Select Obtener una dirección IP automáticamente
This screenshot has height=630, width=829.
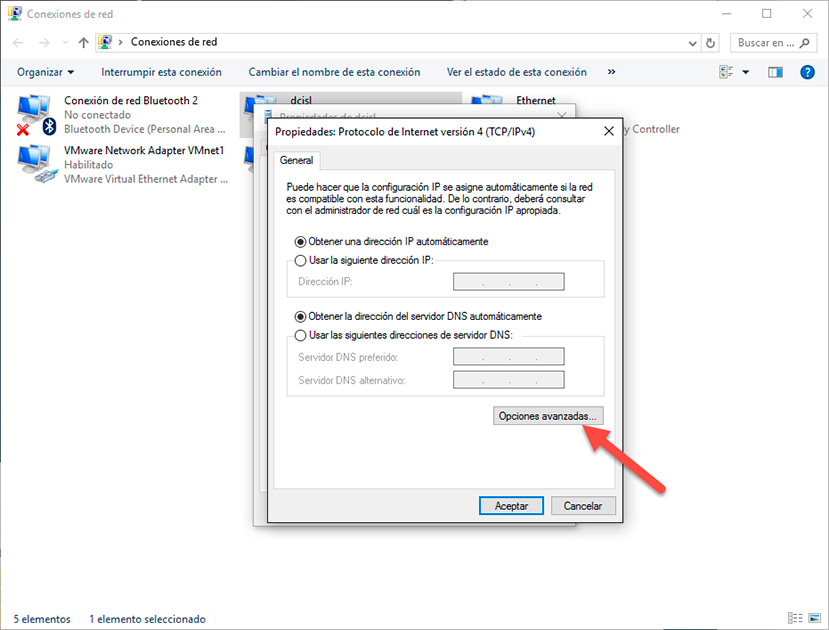pyautogui.click(x=301, y=242)
